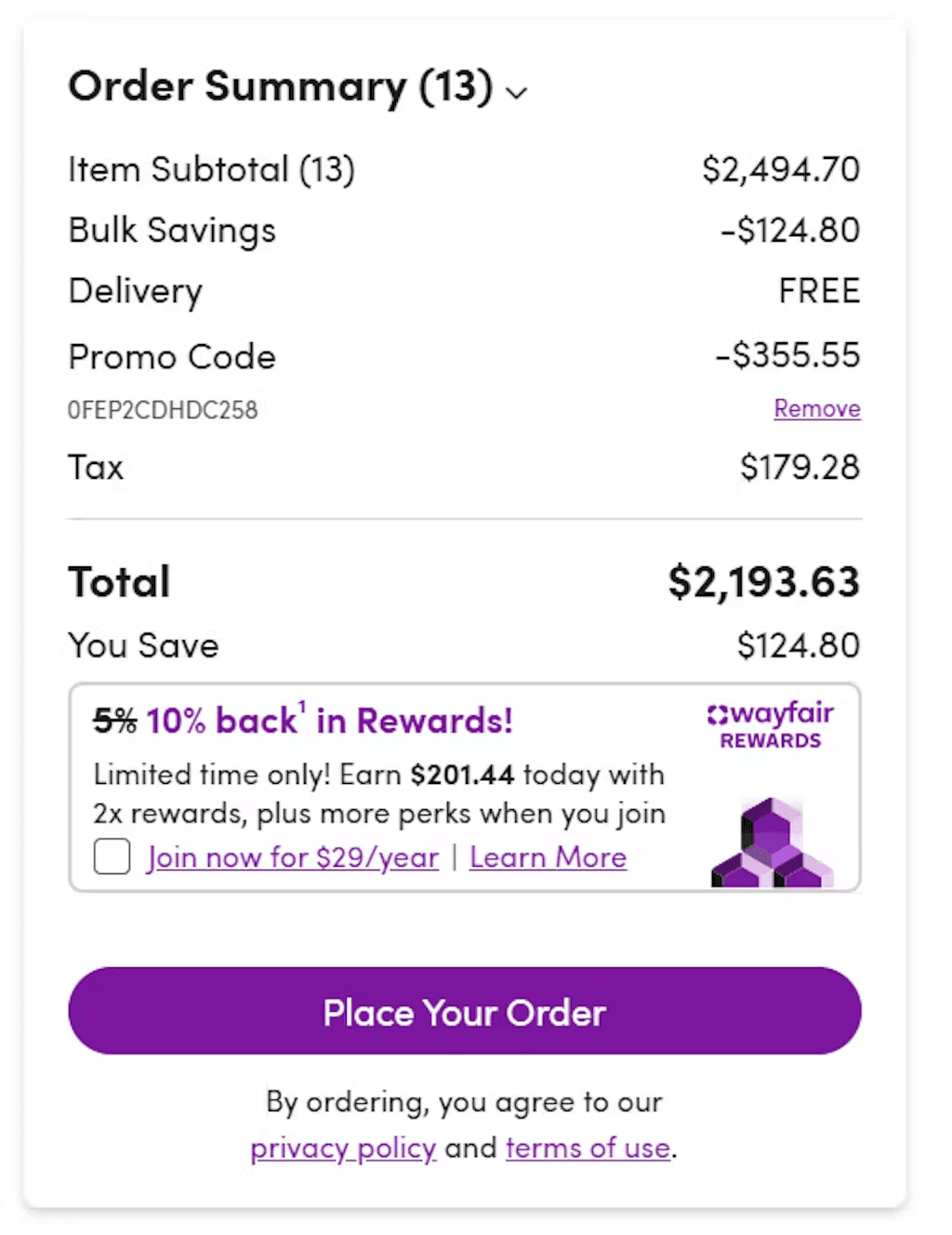Open the Order Summary dropdown chevron

[x=517, y=92]
